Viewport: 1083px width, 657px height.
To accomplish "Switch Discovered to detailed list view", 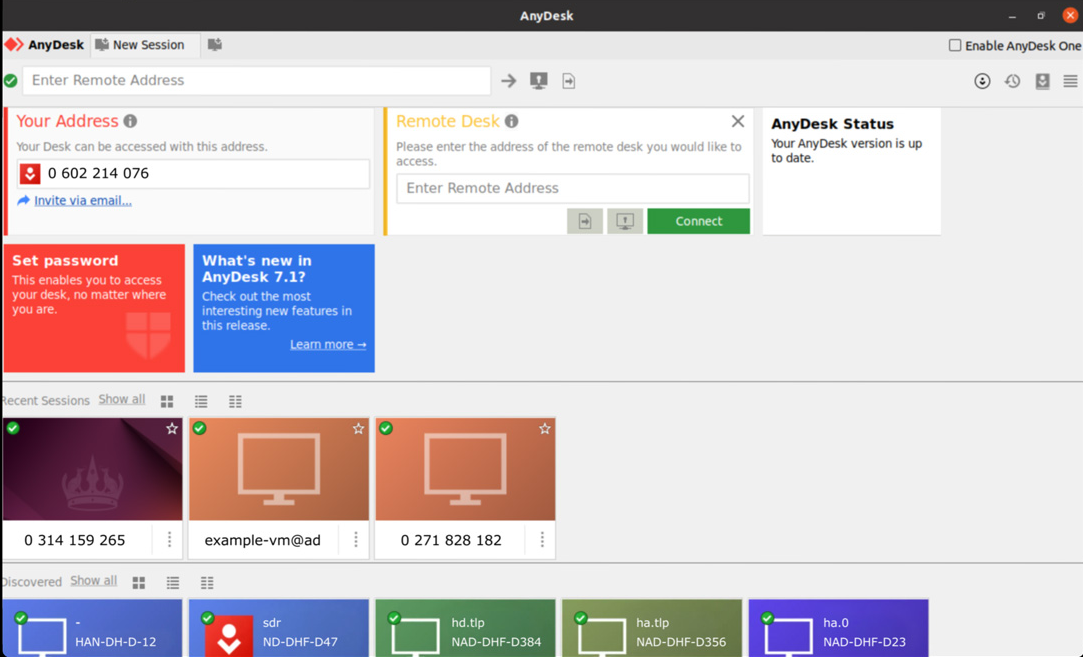I will [x=207, y=583].
